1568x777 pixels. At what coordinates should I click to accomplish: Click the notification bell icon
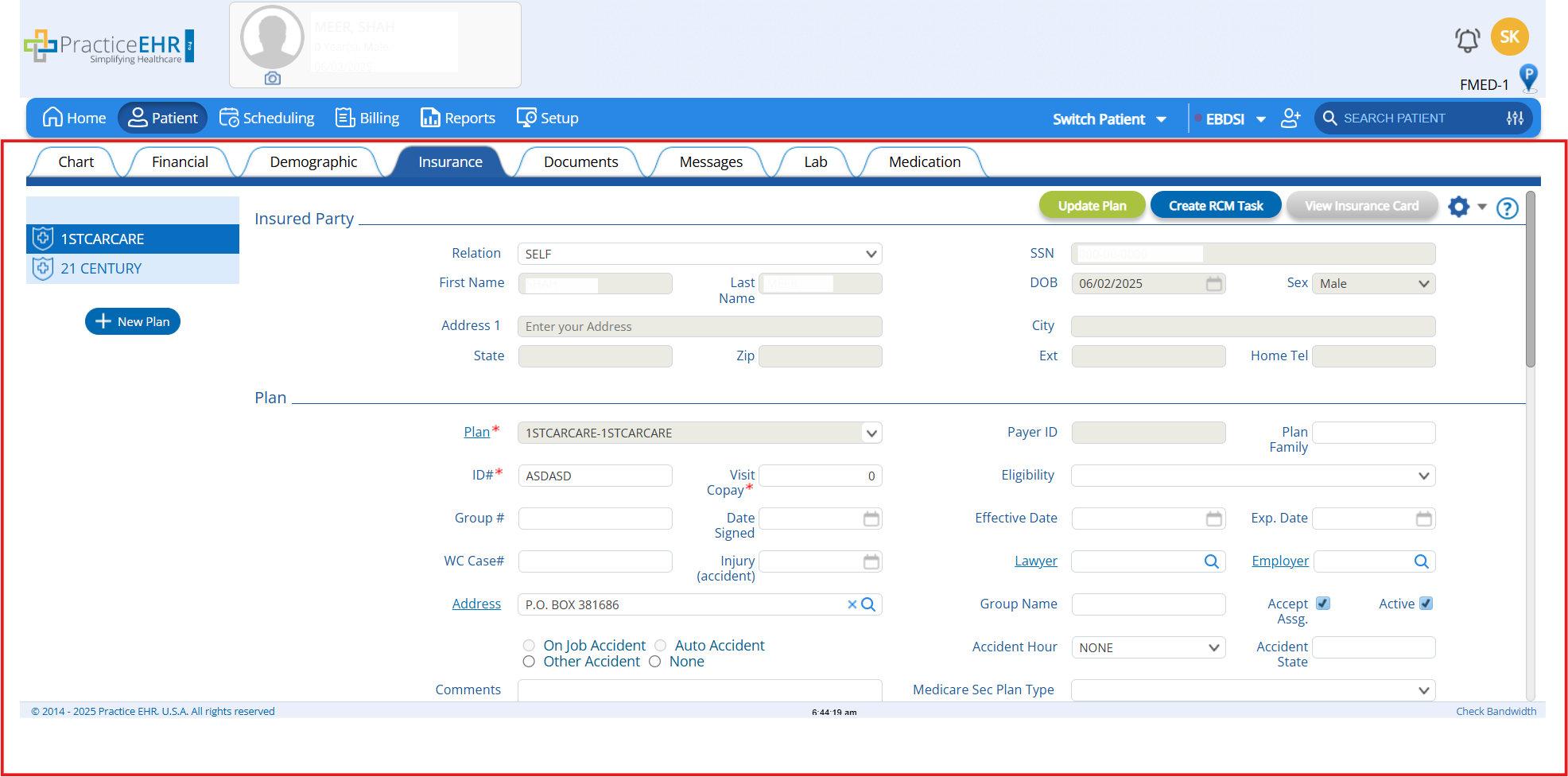1467,40
